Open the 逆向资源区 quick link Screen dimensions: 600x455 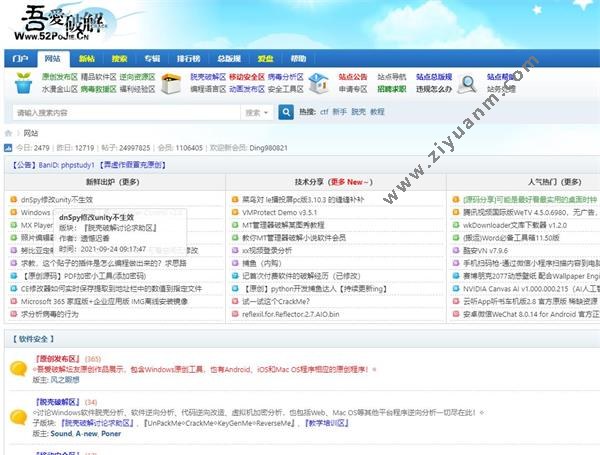pos(137,77)
